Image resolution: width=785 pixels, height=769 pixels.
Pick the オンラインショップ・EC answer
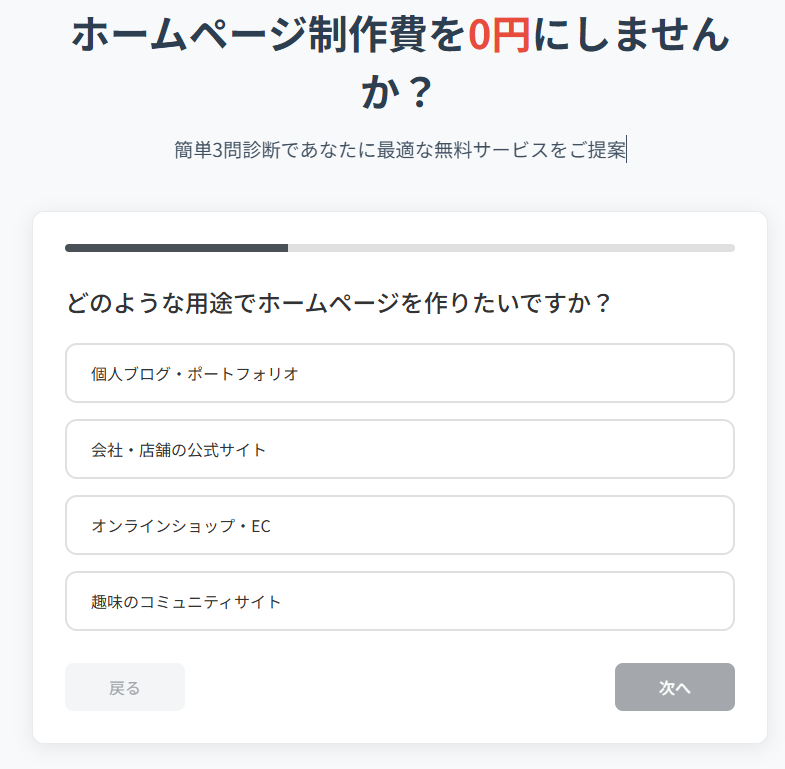[x=399, y=525]
